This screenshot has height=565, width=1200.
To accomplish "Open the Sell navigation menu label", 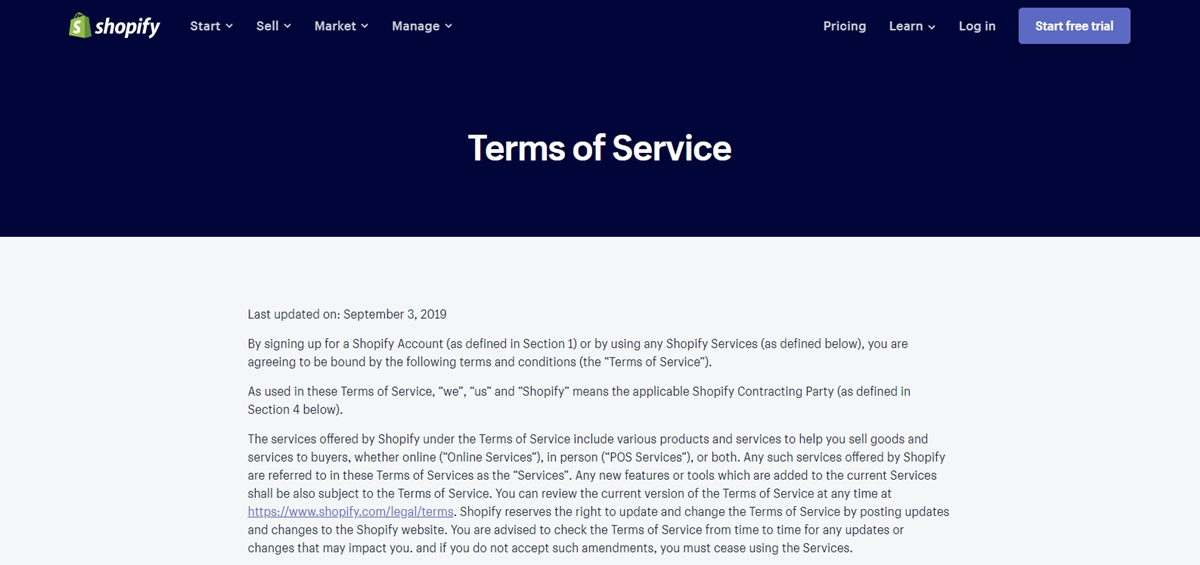I will (267, 26).
